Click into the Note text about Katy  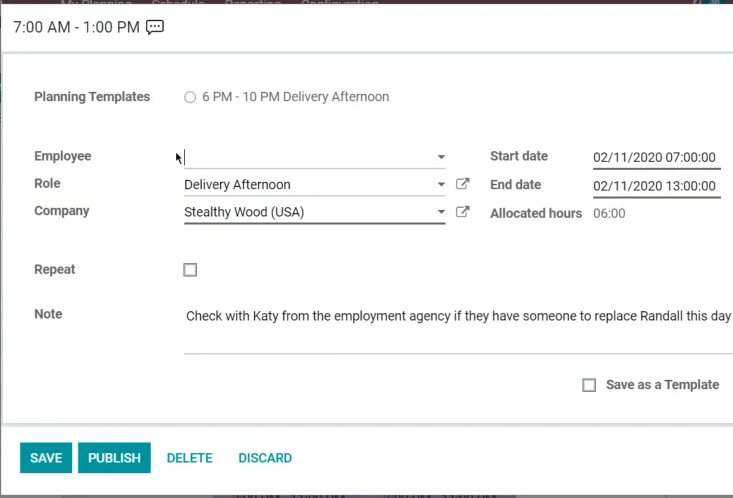[458, 316]
